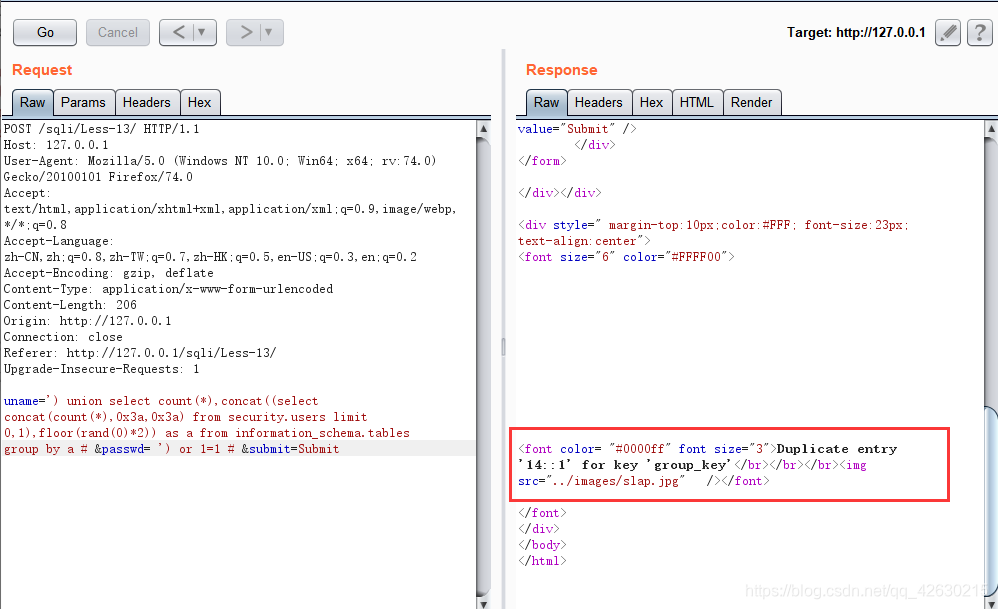Click the </html> closing tag in response
This screenshot has height=609, width=998.
point(542,561)
